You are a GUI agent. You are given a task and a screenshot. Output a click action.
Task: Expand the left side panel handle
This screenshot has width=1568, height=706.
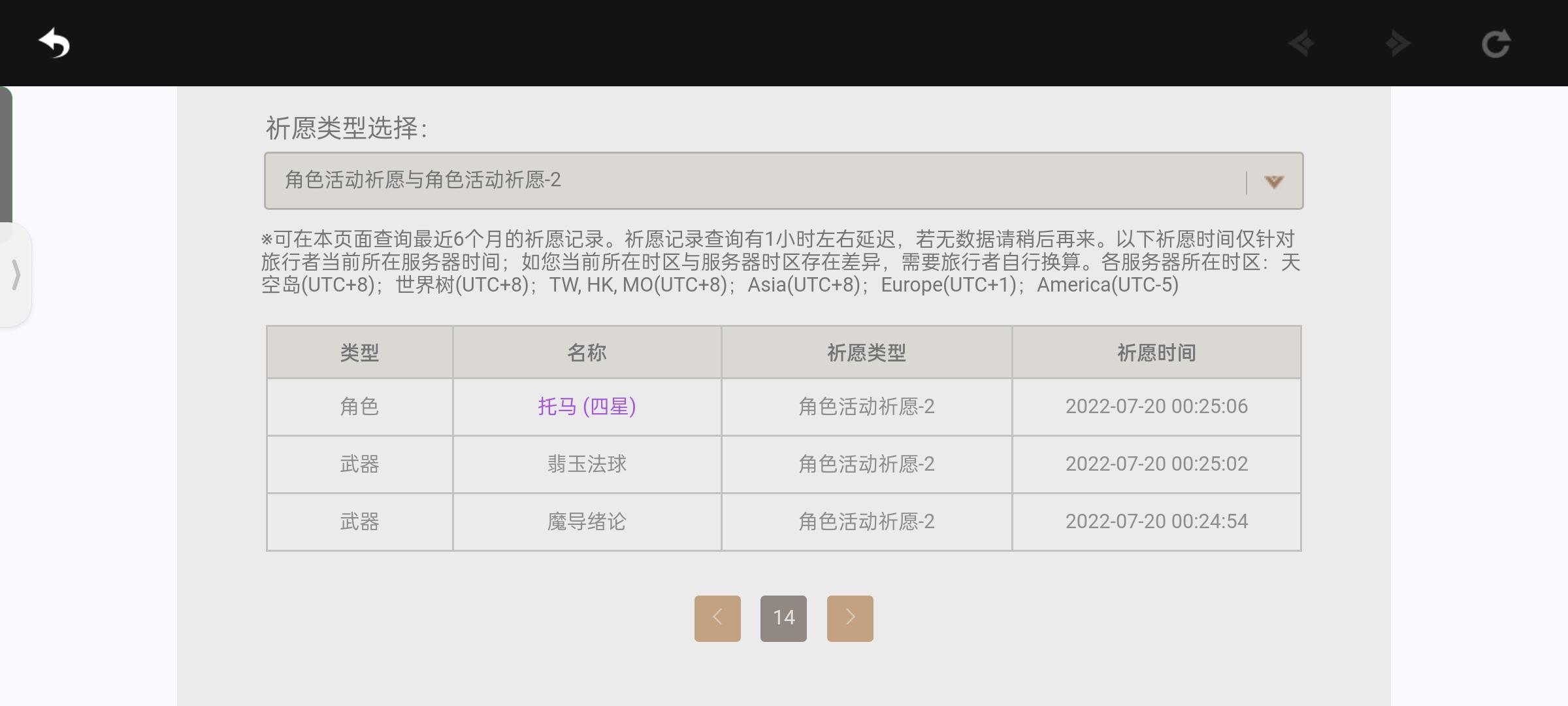pos(16,275)
